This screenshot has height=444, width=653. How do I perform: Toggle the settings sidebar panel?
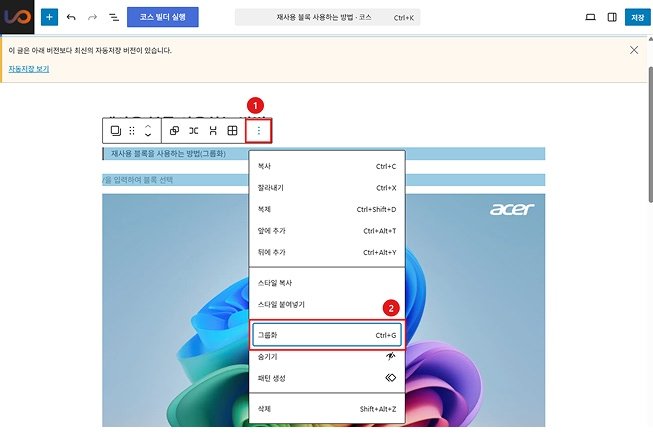612,17
